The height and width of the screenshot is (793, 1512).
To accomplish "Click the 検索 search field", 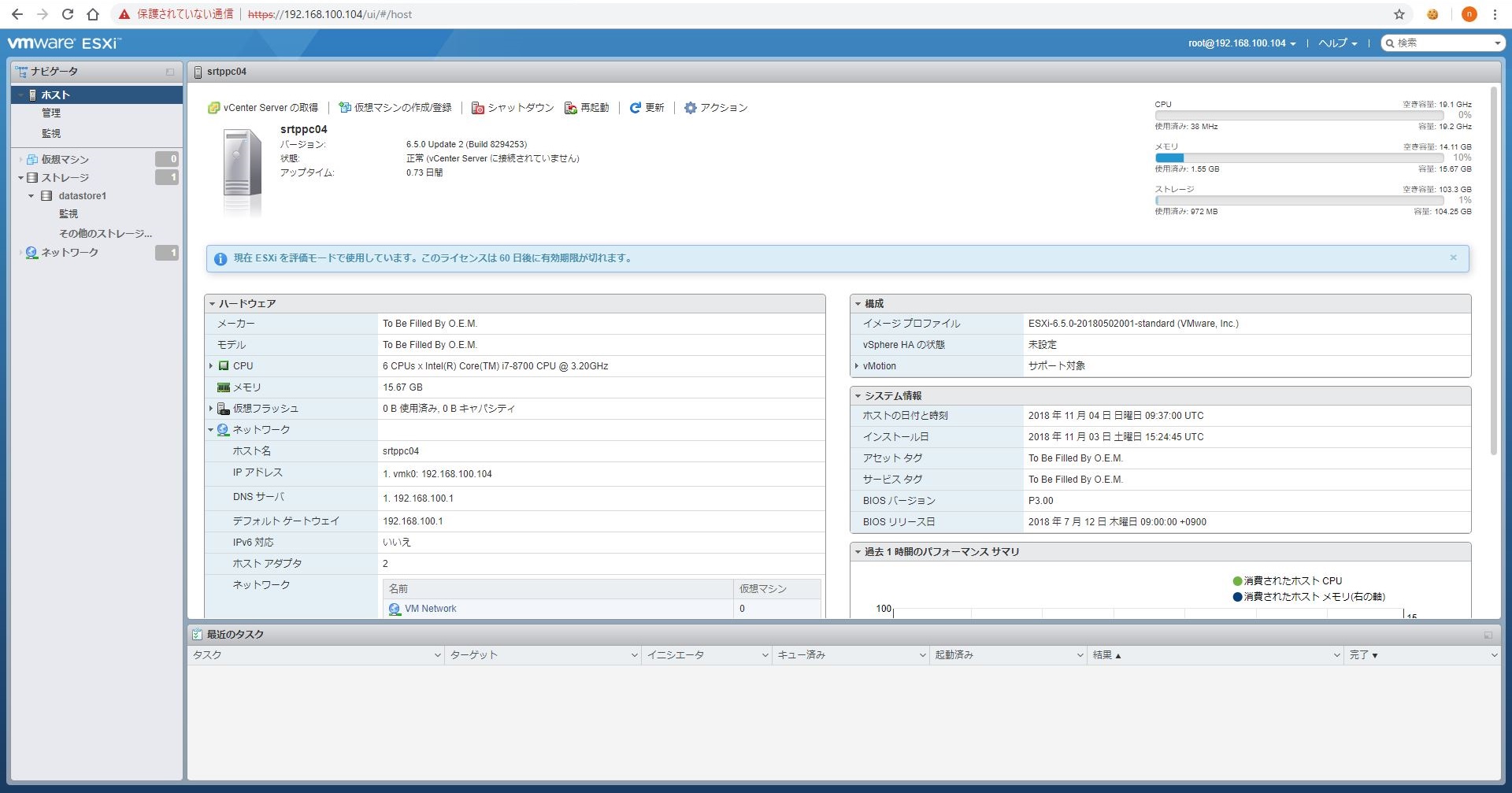I will 1443,43.
